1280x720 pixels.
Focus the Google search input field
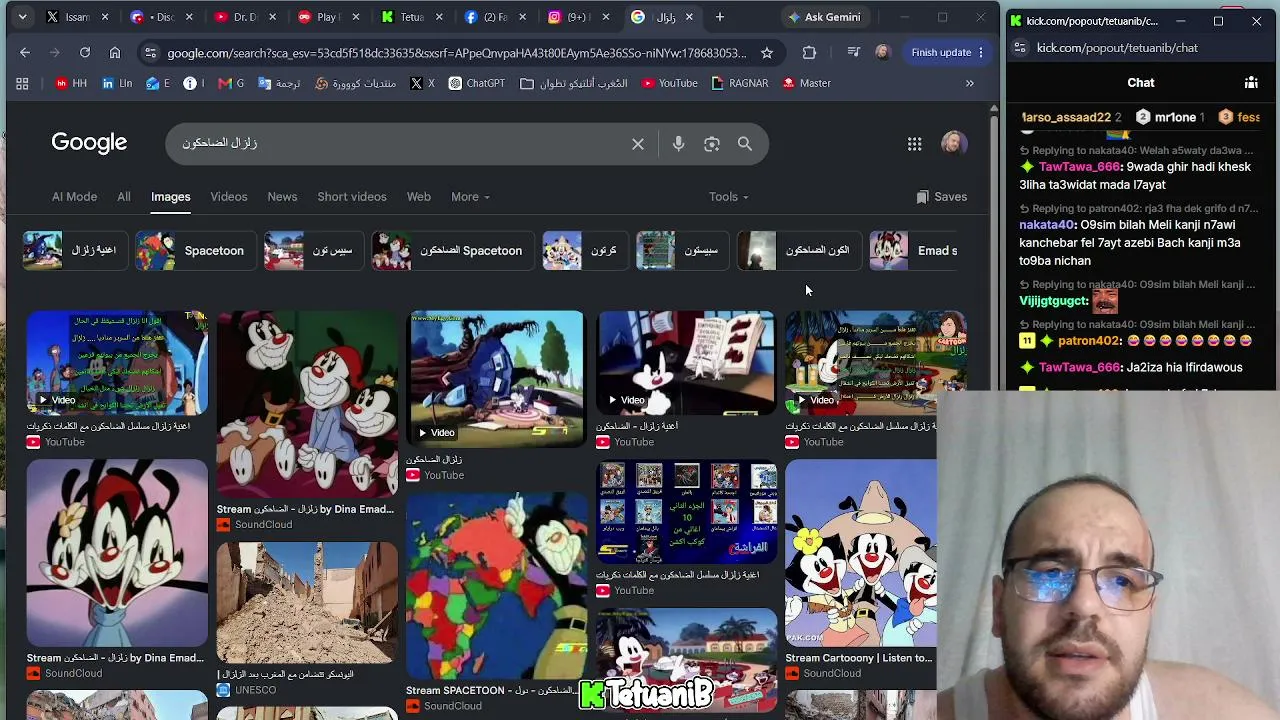point(400,143)
